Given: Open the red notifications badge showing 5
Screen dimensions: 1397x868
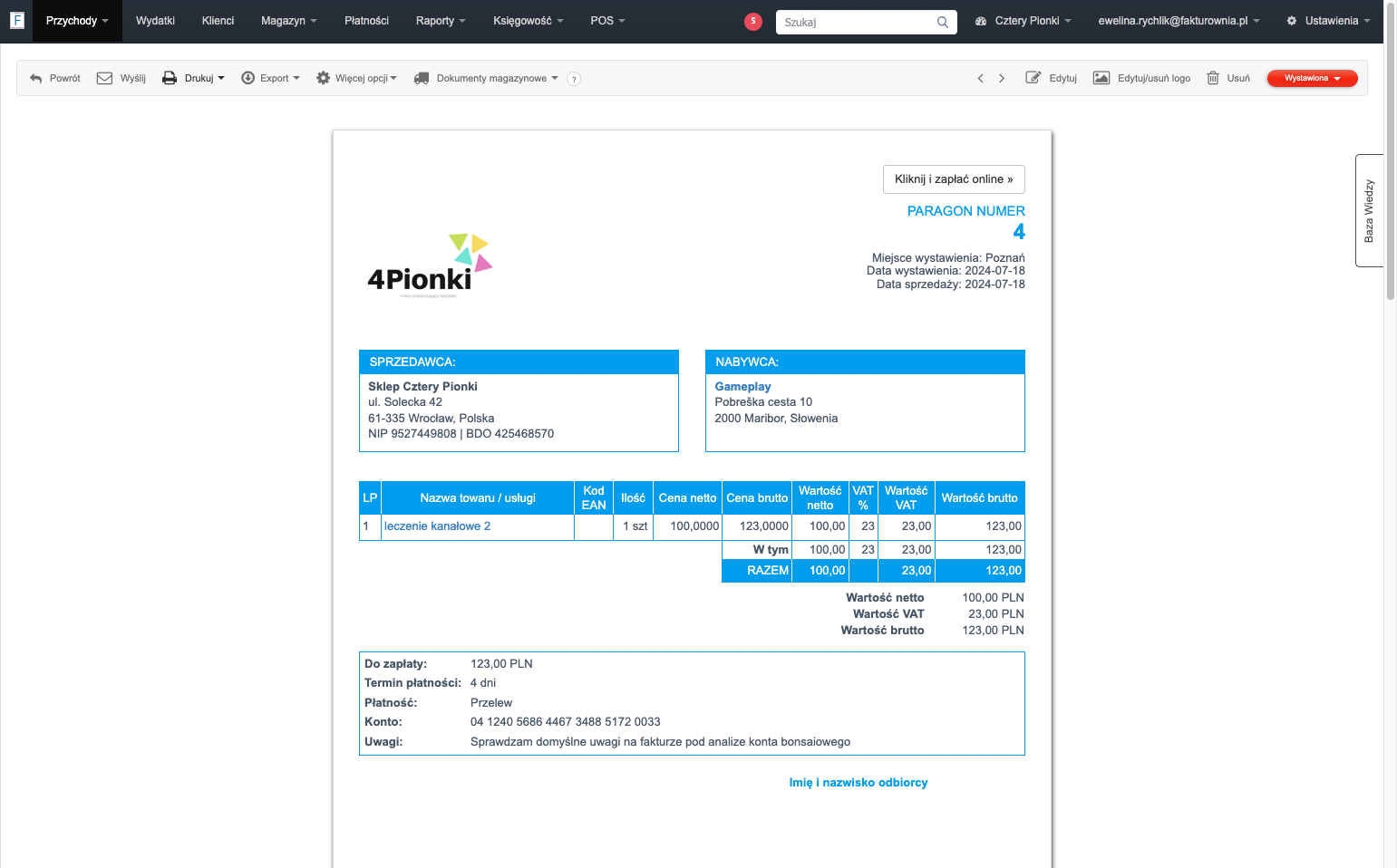Looking at the screenshot, I should (753, 21).
